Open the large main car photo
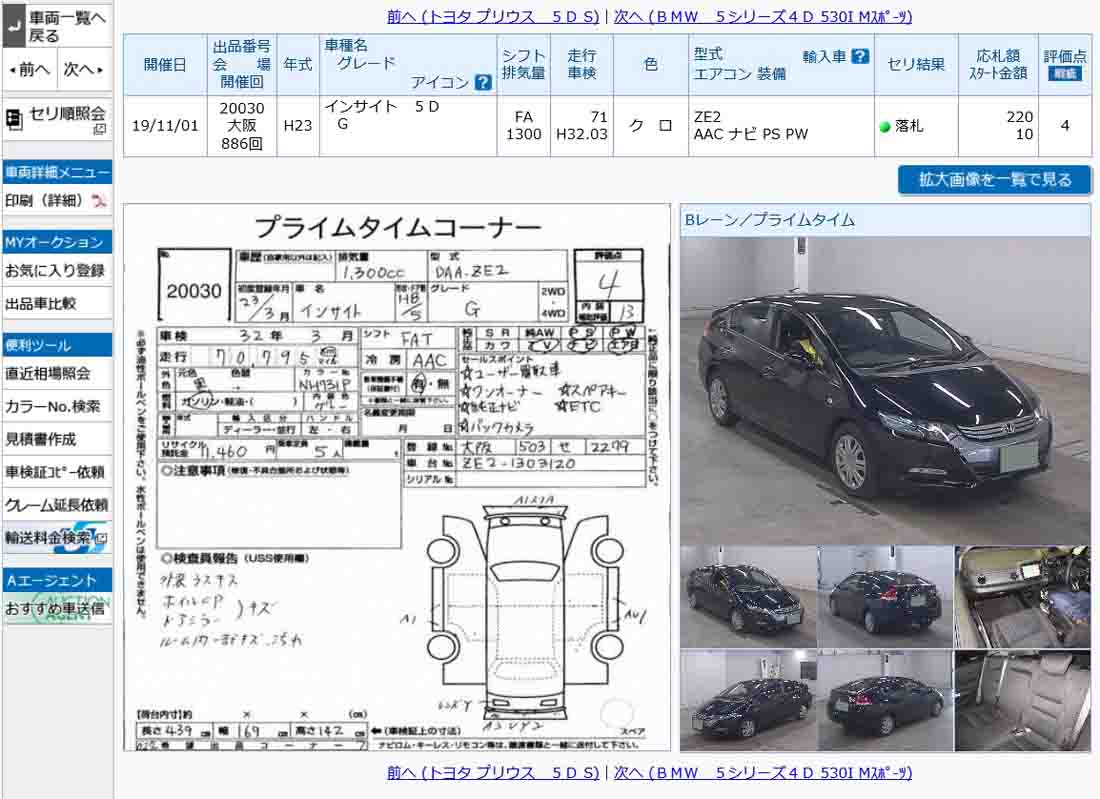1100x799 pixels. coord(885,390)
